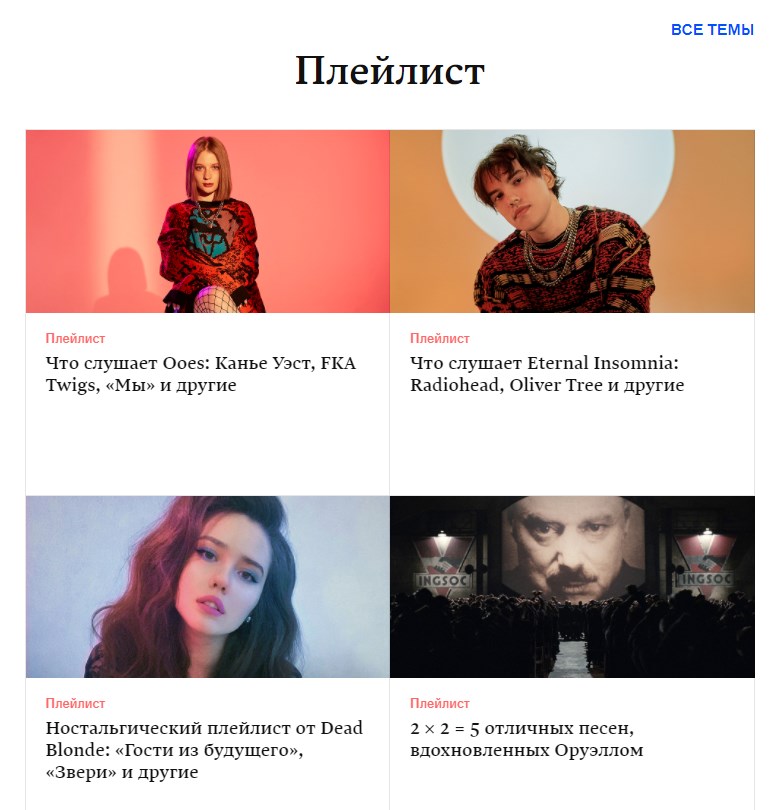The width and height of the screenshot is (779, 810).
Task: Open the Ooes article thumbnail image
Action: click(x=208, y=221)
